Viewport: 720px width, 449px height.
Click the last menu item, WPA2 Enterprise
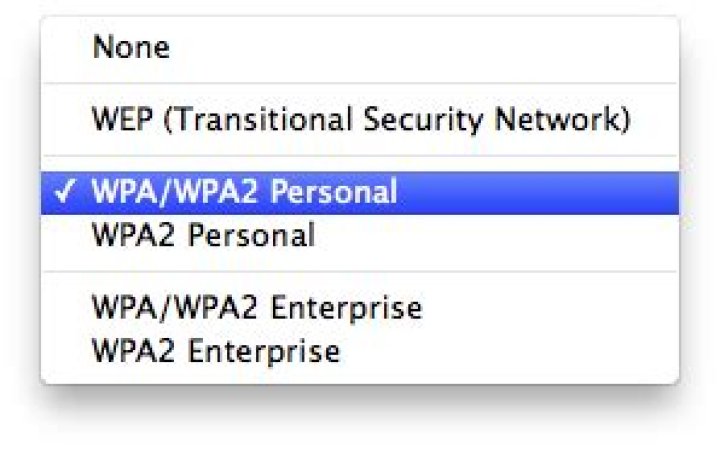tap(215, 351)
